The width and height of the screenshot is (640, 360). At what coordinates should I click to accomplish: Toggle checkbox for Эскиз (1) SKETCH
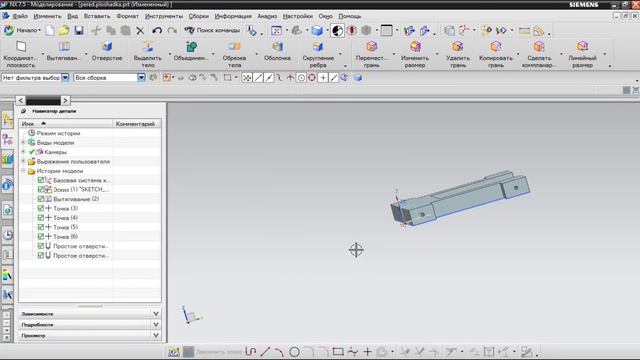40,189
